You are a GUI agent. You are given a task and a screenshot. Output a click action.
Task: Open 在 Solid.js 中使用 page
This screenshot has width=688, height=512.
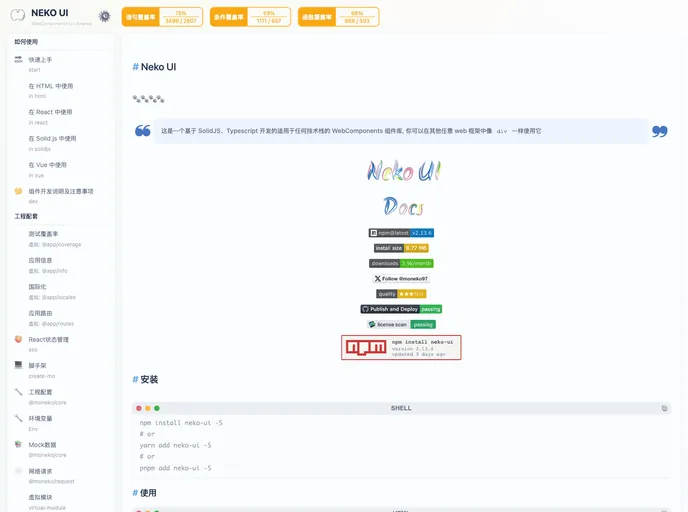click(61, 143)
